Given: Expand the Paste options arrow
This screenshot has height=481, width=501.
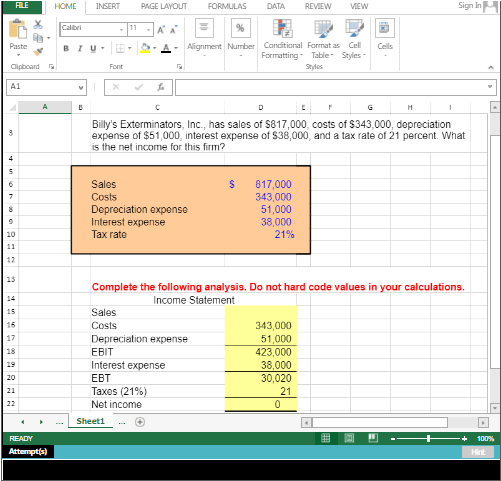Looking at the screenshot, I should pyautogui.click(x=18, y=55).
